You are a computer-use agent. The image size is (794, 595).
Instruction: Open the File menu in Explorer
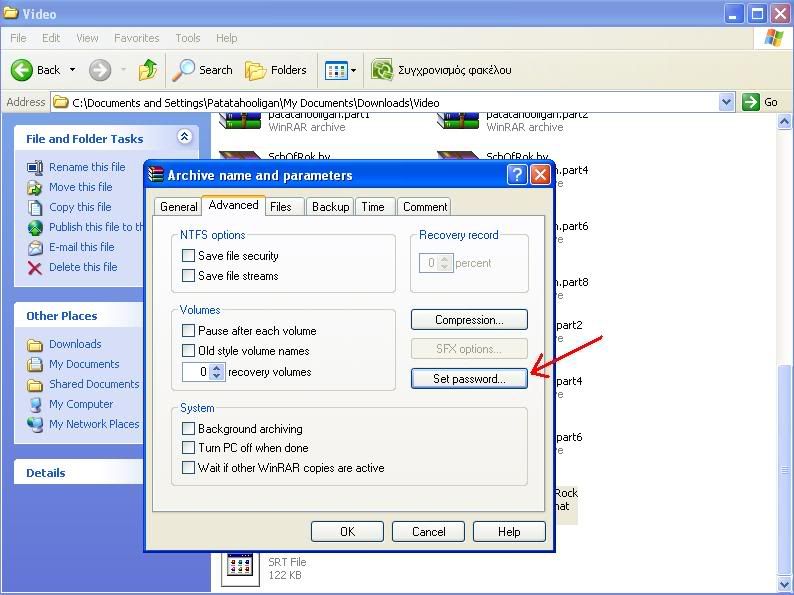tap(18, 38)
